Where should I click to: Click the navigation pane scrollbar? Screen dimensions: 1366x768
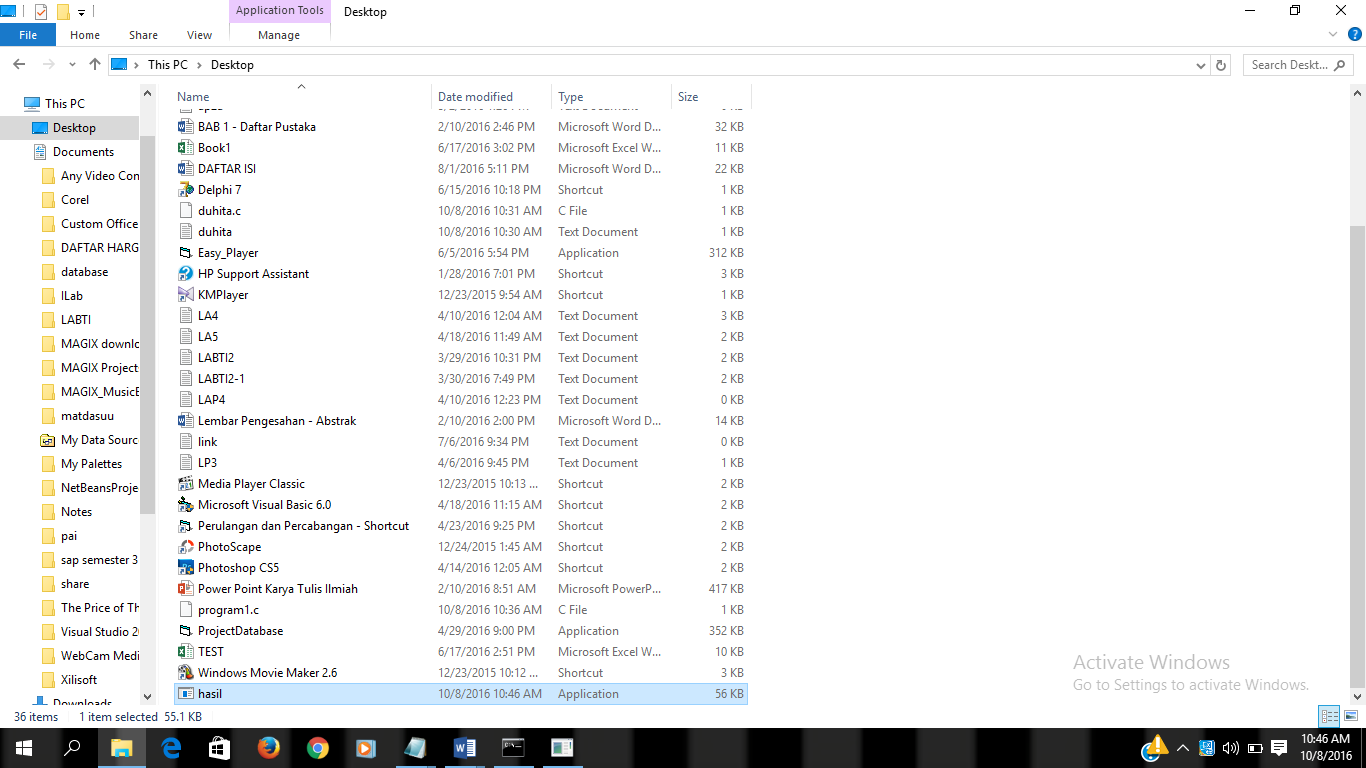147,325
